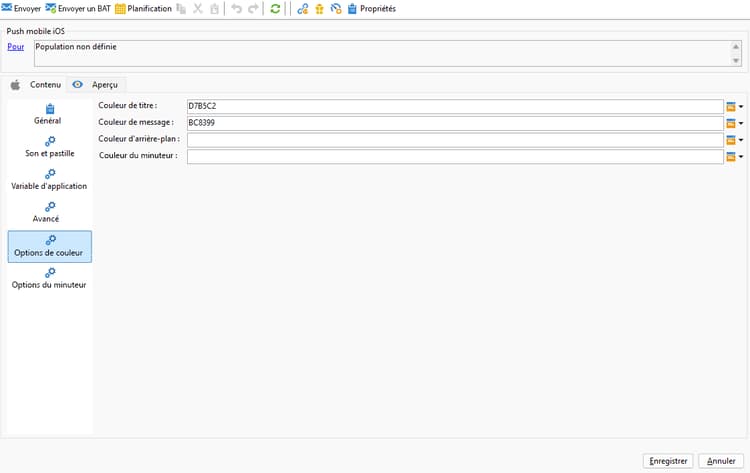750x473 pixels.
Task: Expand the dropdown arrow for Couleur de titre
Action: coord(741,107)
